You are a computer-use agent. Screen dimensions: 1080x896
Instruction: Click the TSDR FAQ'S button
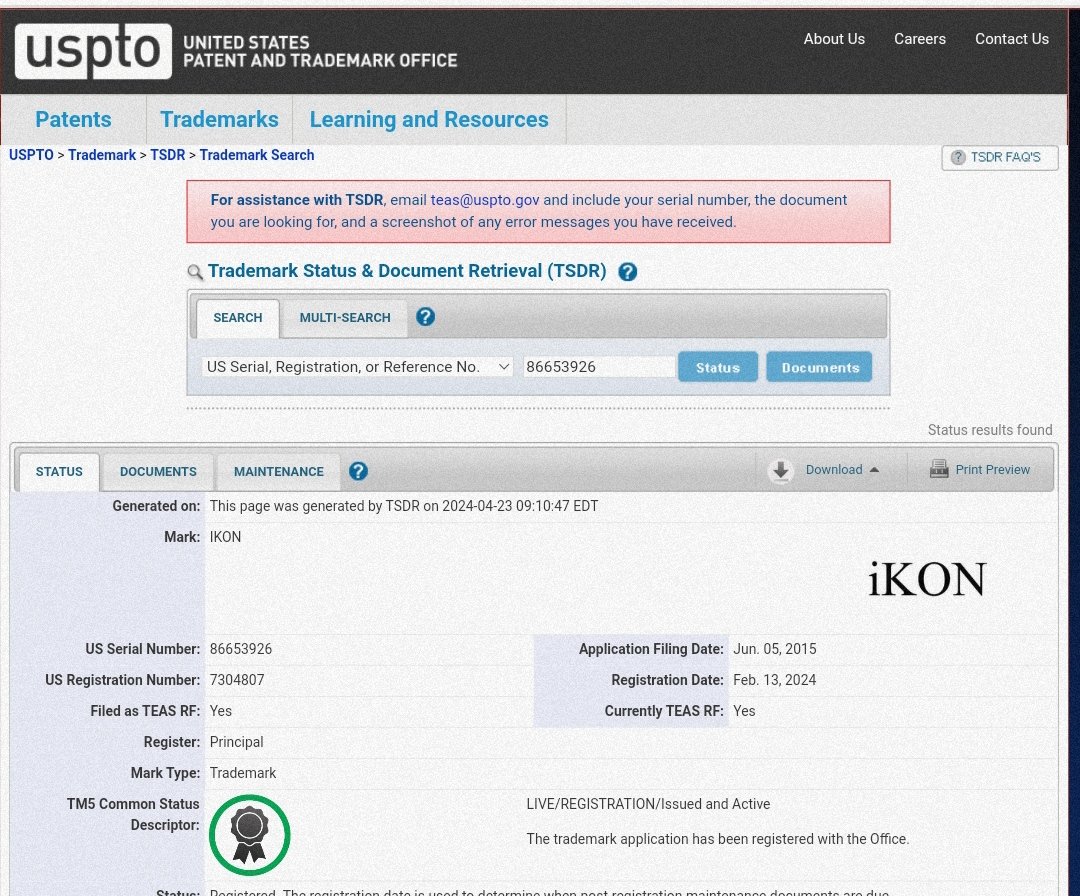[999, 157]
